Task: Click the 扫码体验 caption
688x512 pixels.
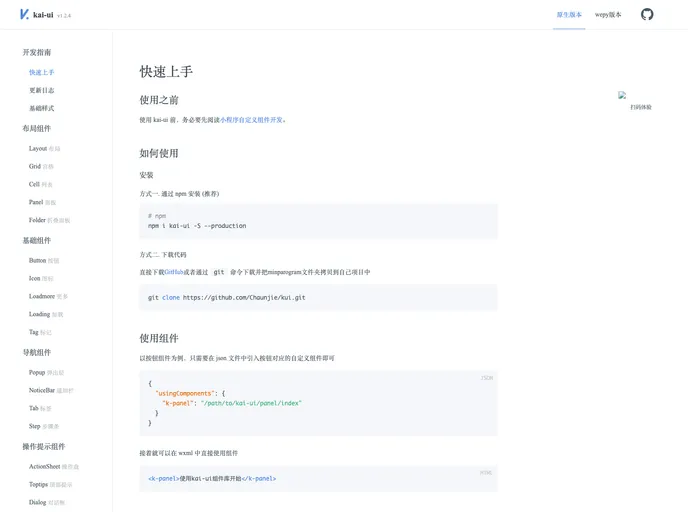Action: coord(641,107)
